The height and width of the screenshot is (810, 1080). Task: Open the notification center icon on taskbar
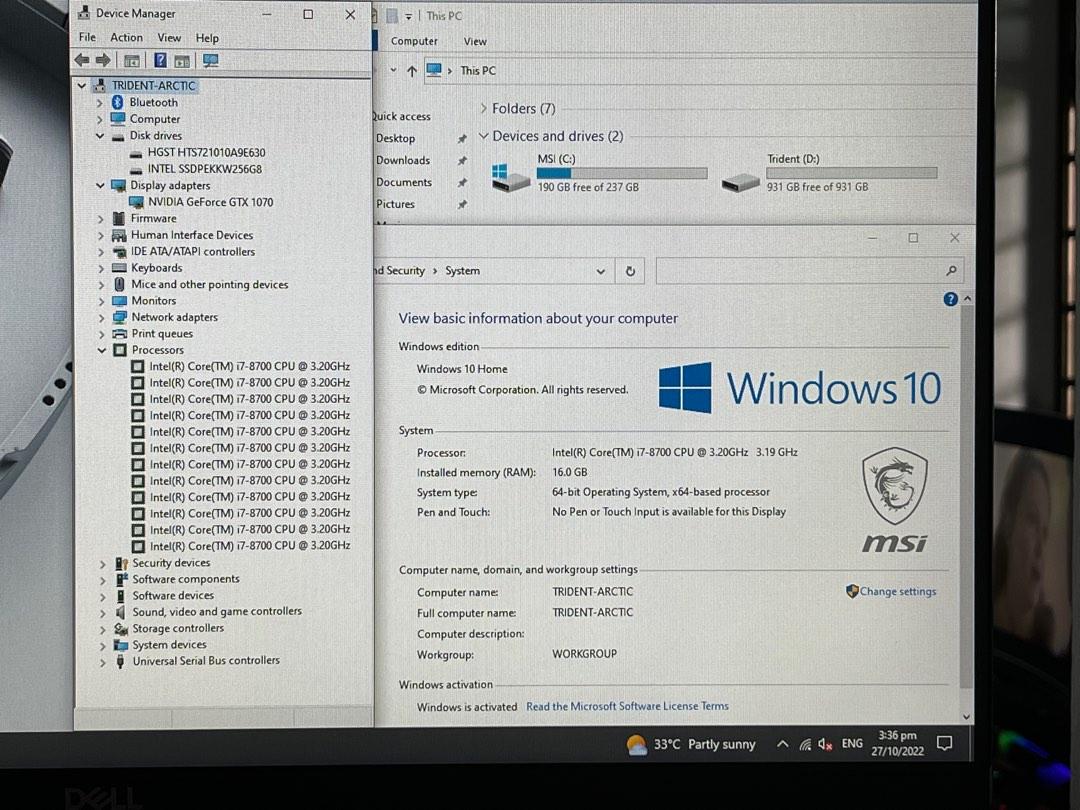pyautogui.click(x=944, y=743)
